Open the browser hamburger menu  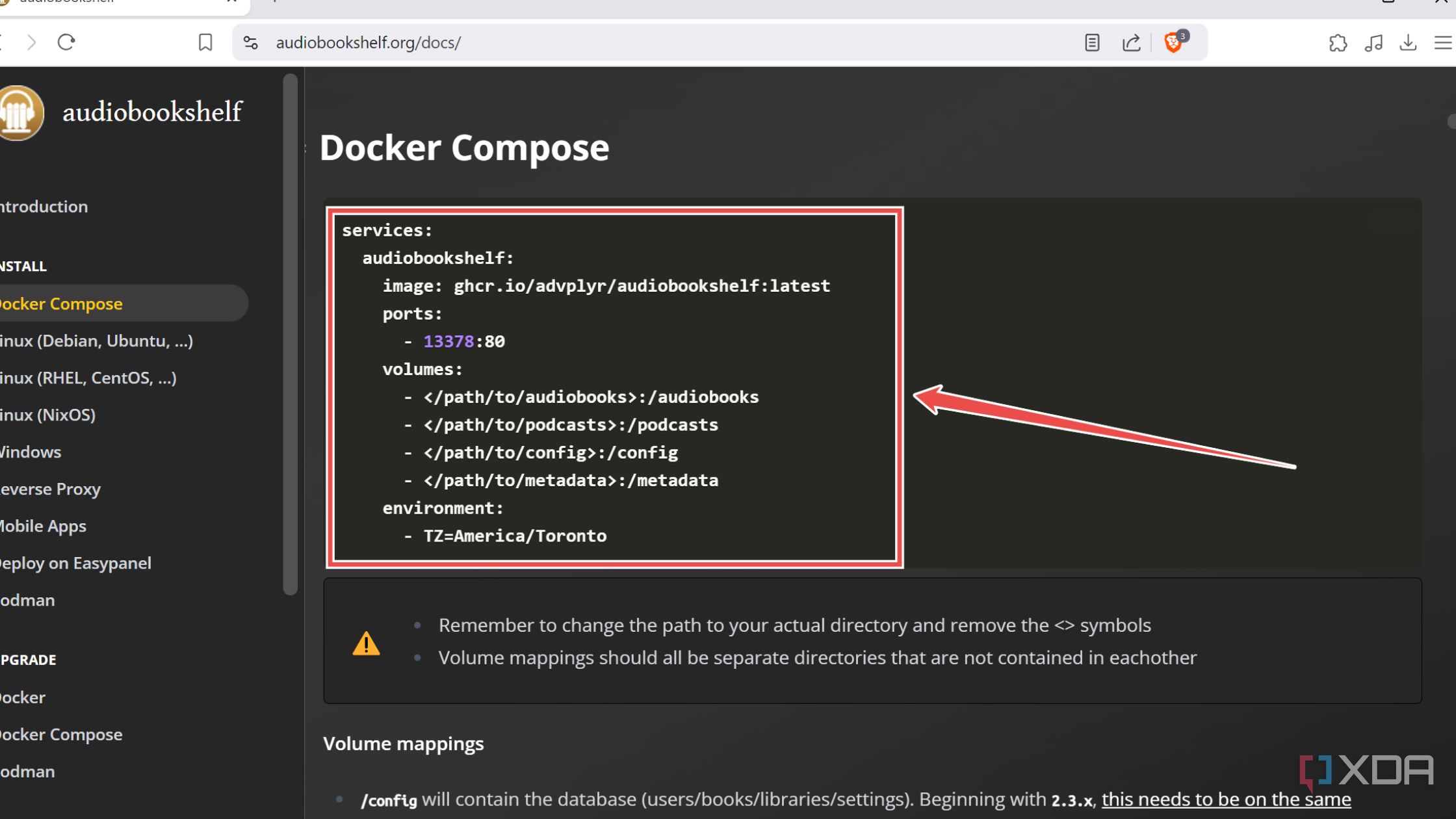click(1443, 43)
